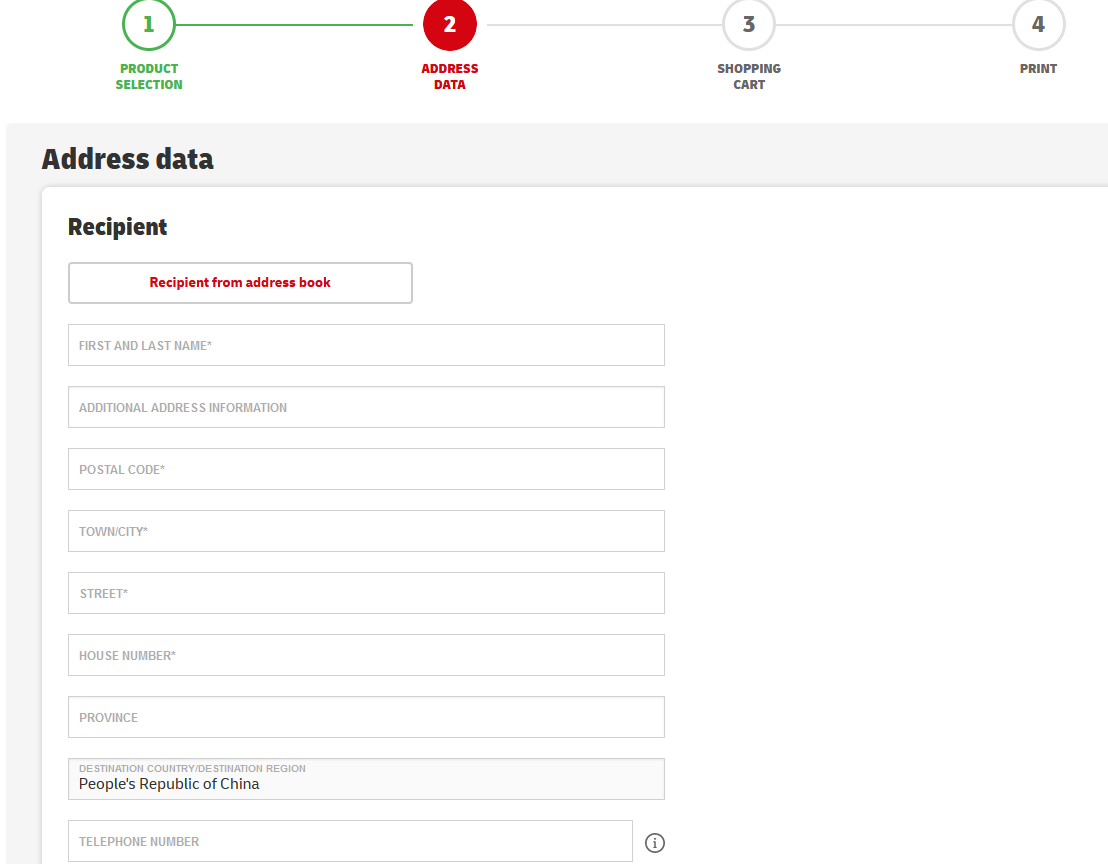Click the Destination Country field showing China
This screenshot has height=864, width=1108.
click(x=366, y=779)
